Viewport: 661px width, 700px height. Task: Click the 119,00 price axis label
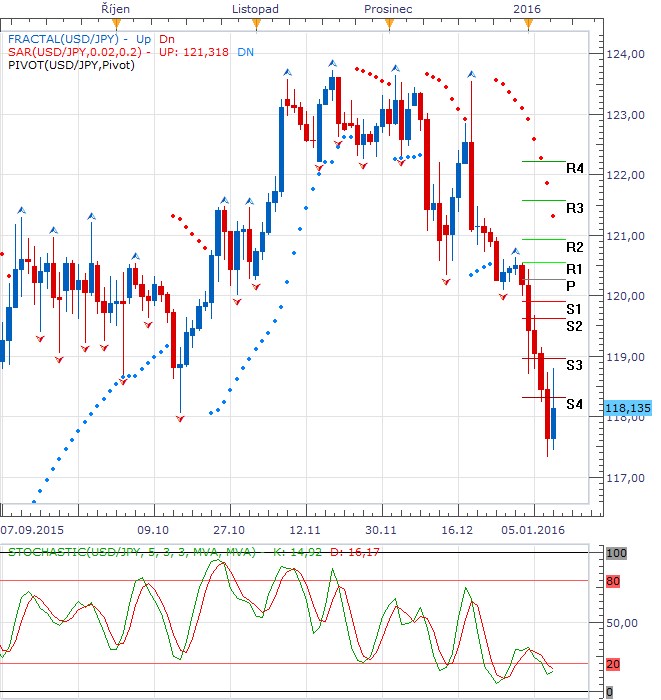[625, 357]
